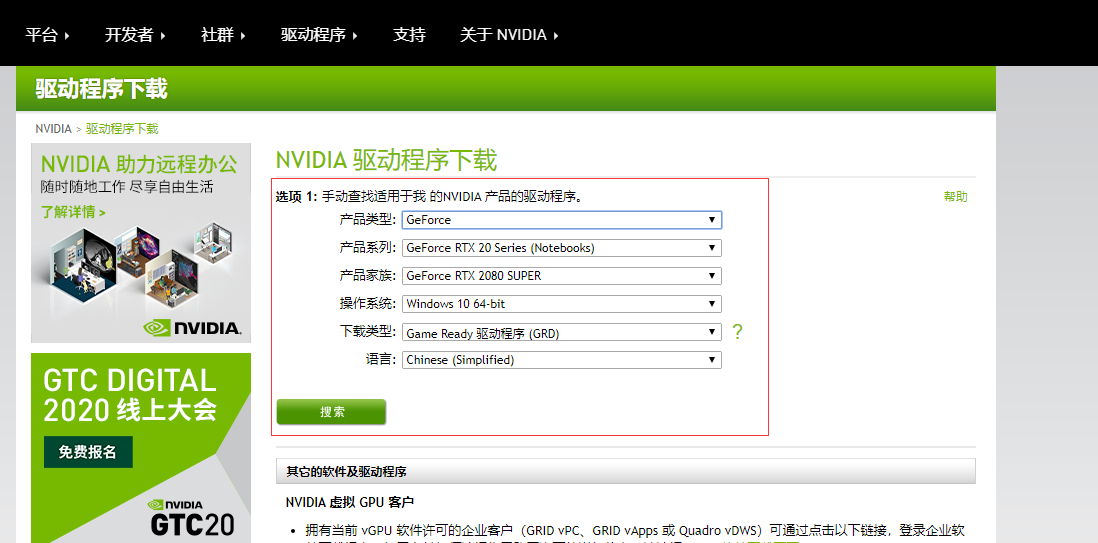Click 支持 in the top navigation

pyautogui.click(x=409, y=35)
